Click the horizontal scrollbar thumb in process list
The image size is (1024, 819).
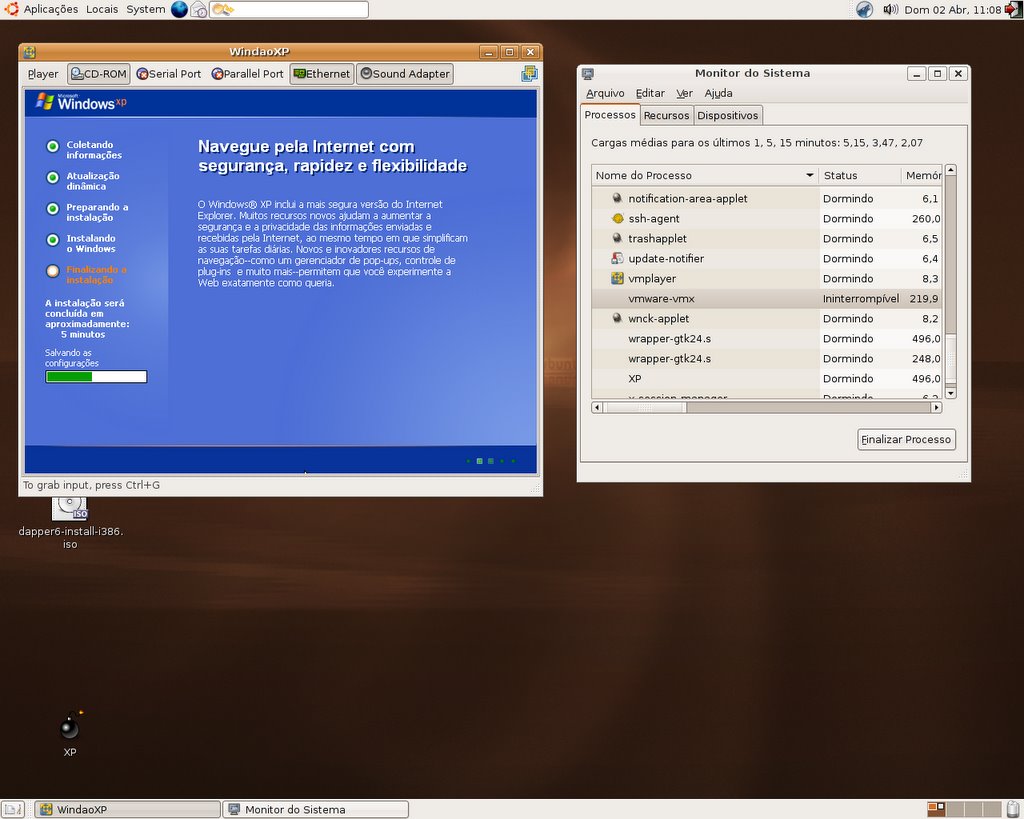click(645, 408)
